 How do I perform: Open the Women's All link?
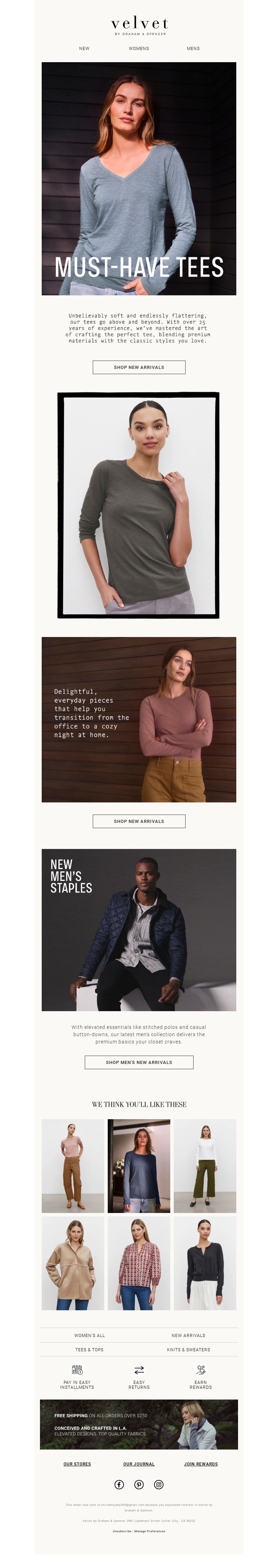coord(89,1336)
